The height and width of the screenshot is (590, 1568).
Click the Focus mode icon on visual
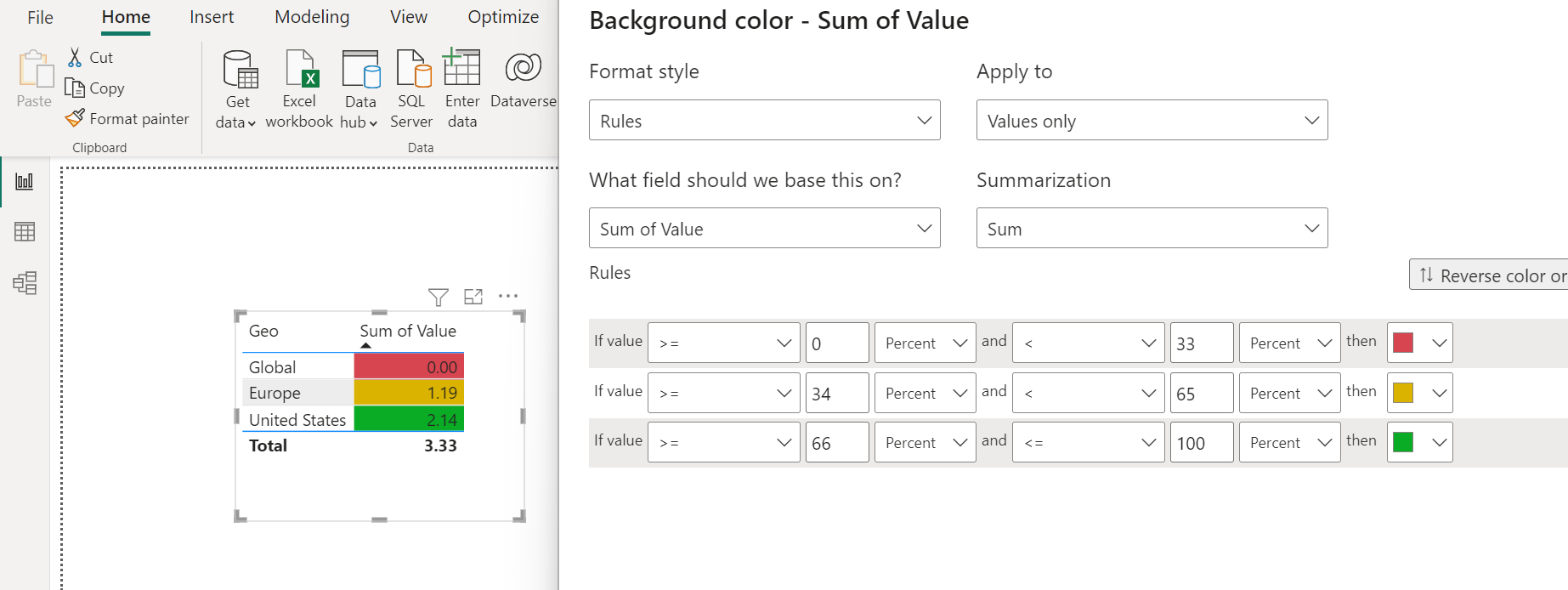pos(473,297)
